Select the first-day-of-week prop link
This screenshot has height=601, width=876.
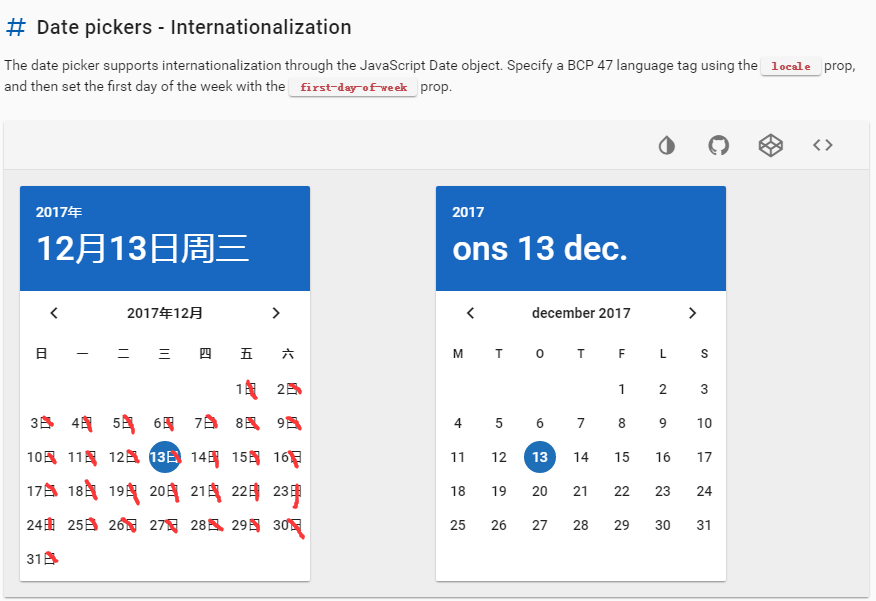click(x=352, y=87)
